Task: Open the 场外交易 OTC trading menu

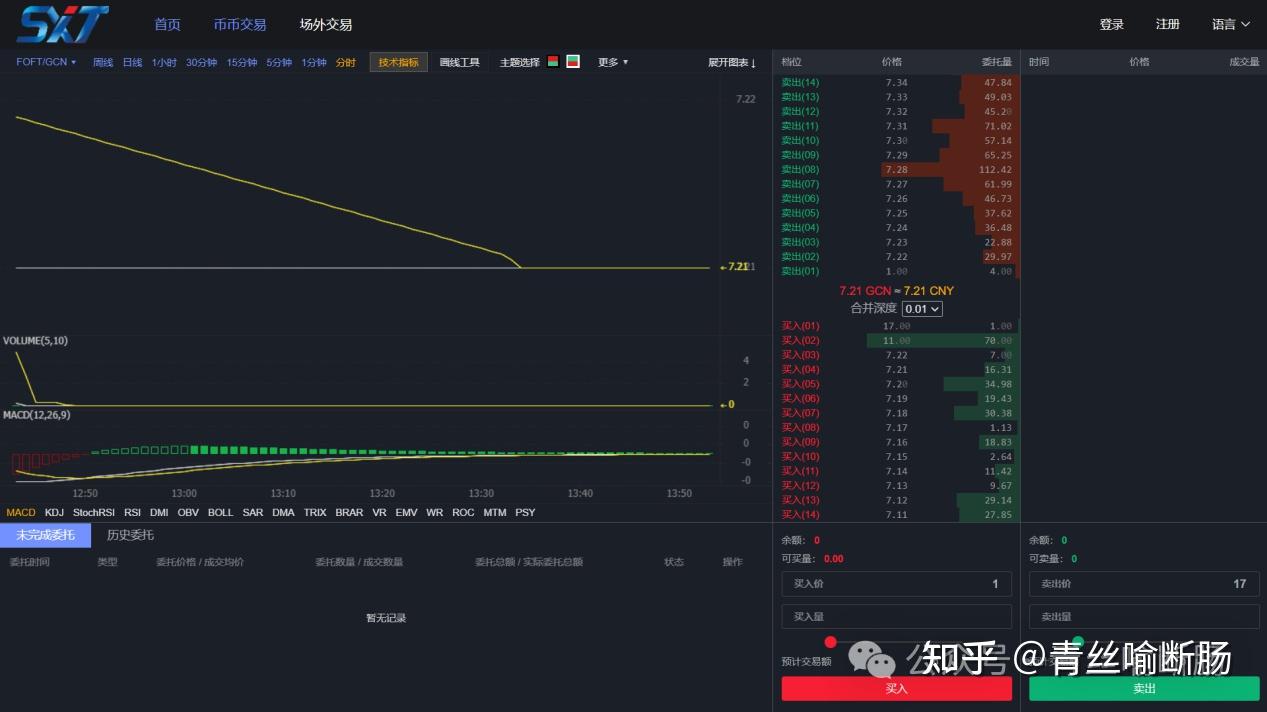Action: point(325,24)
